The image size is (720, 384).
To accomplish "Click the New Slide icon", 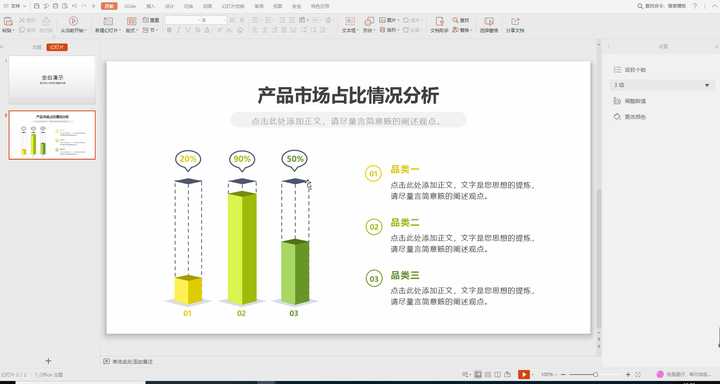I will click(x=108, y=21).
